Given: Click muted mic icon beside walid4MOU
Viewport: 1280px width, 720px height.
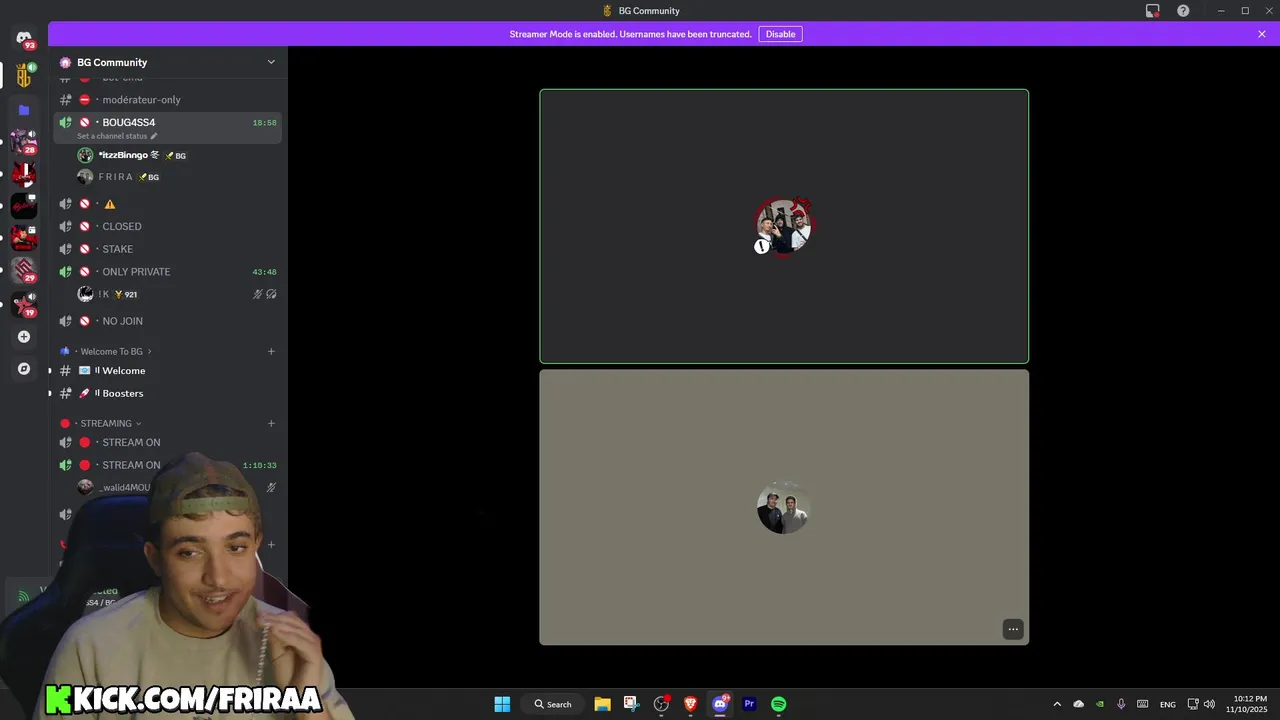Looking at the screenshot, I should tap(271, 487).
